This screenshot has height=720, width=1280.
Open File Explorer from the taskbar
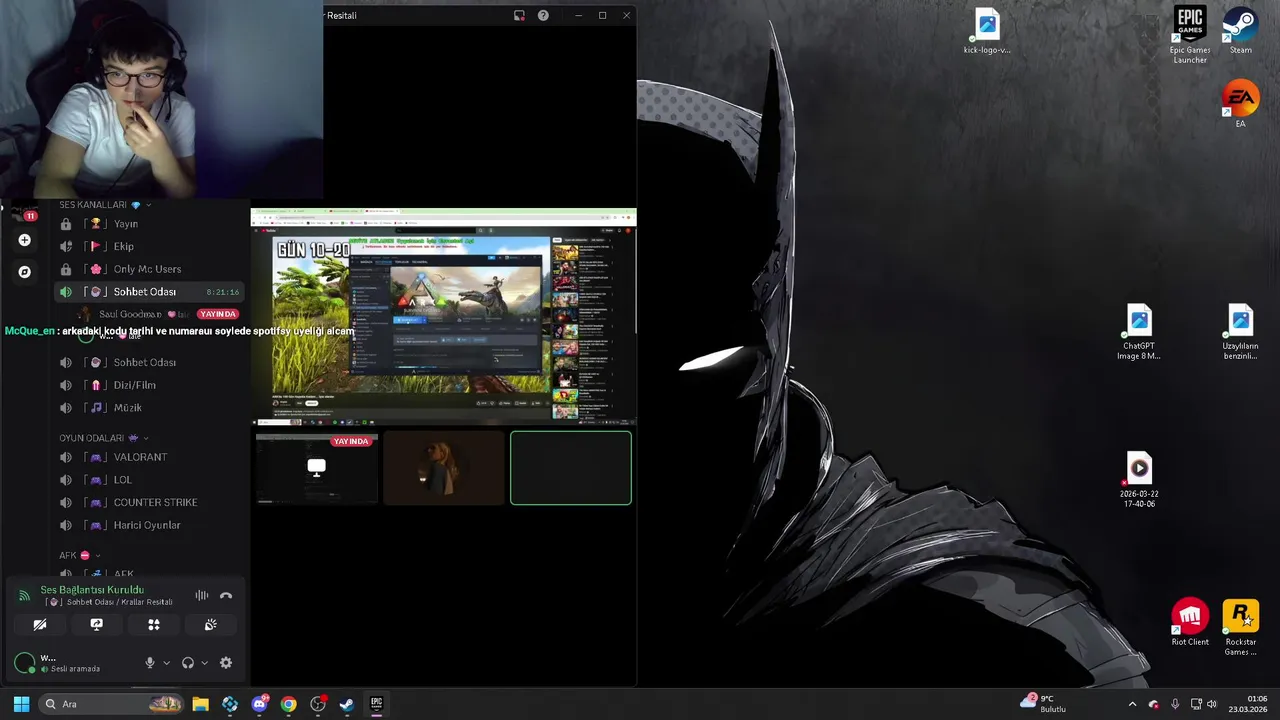pos(200,704)
